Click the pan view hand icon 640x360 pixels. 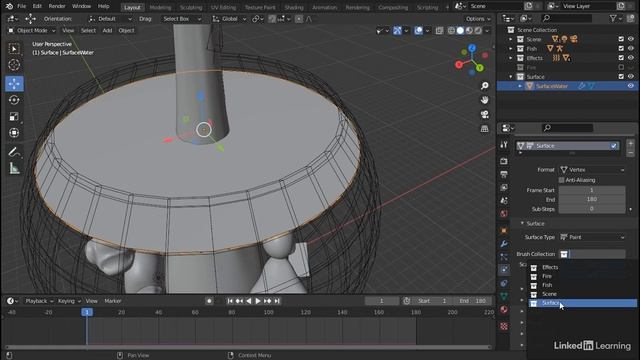(484, 100)
